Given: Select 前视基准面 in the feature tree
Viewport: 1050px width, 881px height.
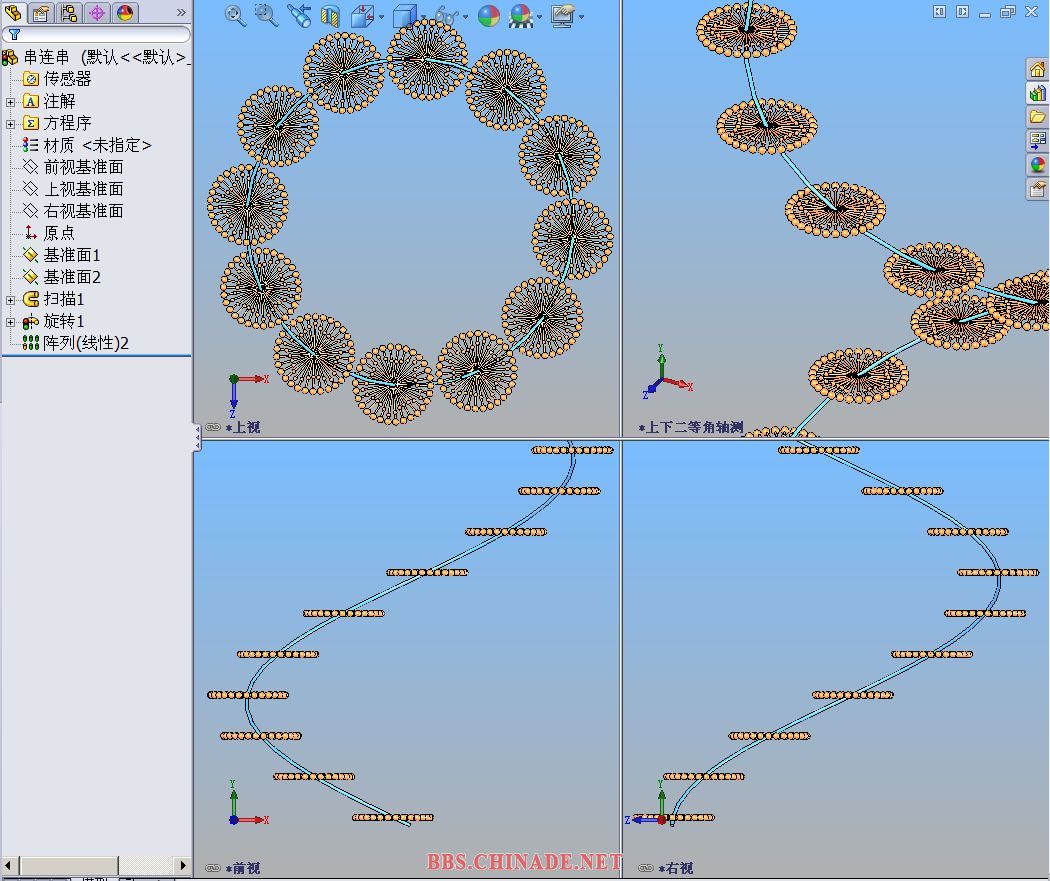Looking at the screenshot, I should [83, 167].
